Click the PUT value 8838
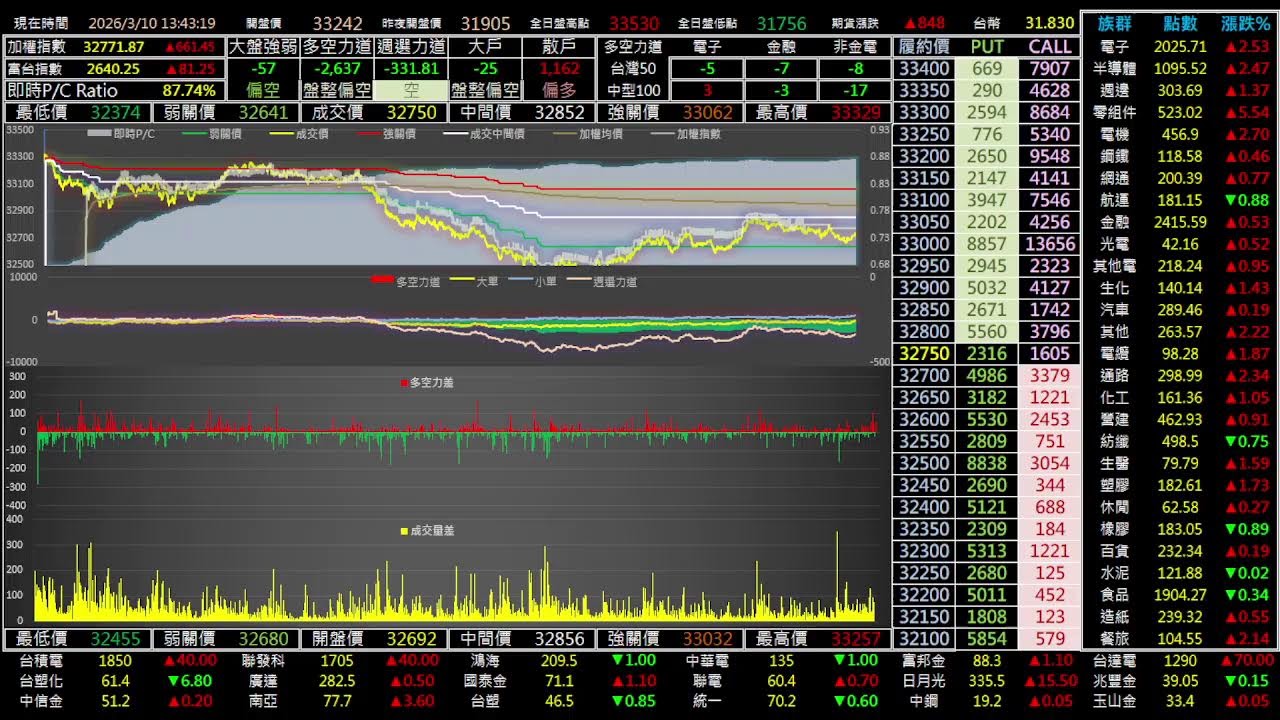 [x=987, y=463]
